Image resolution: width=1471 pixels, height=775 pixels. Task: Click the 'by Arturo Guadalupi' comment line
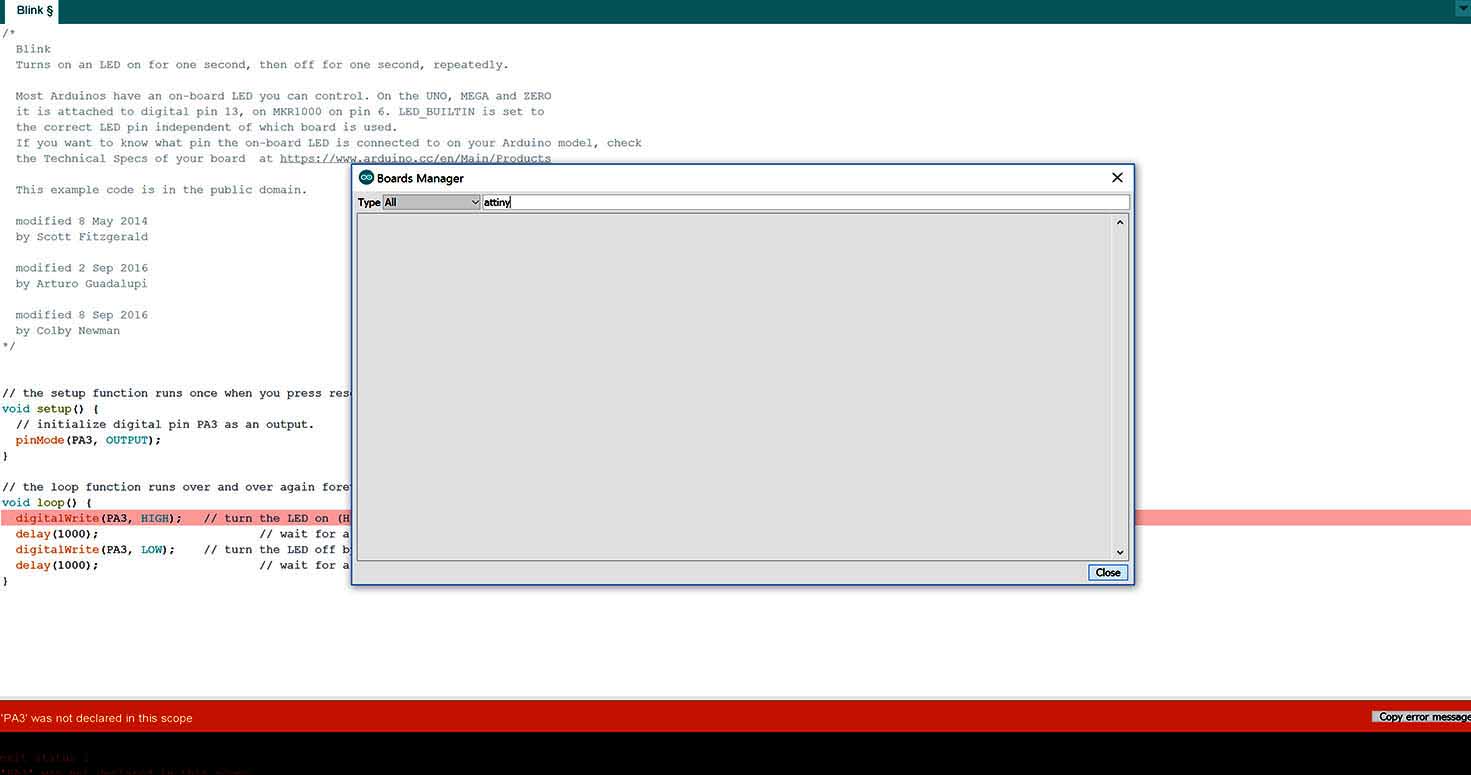coord(81,284)
